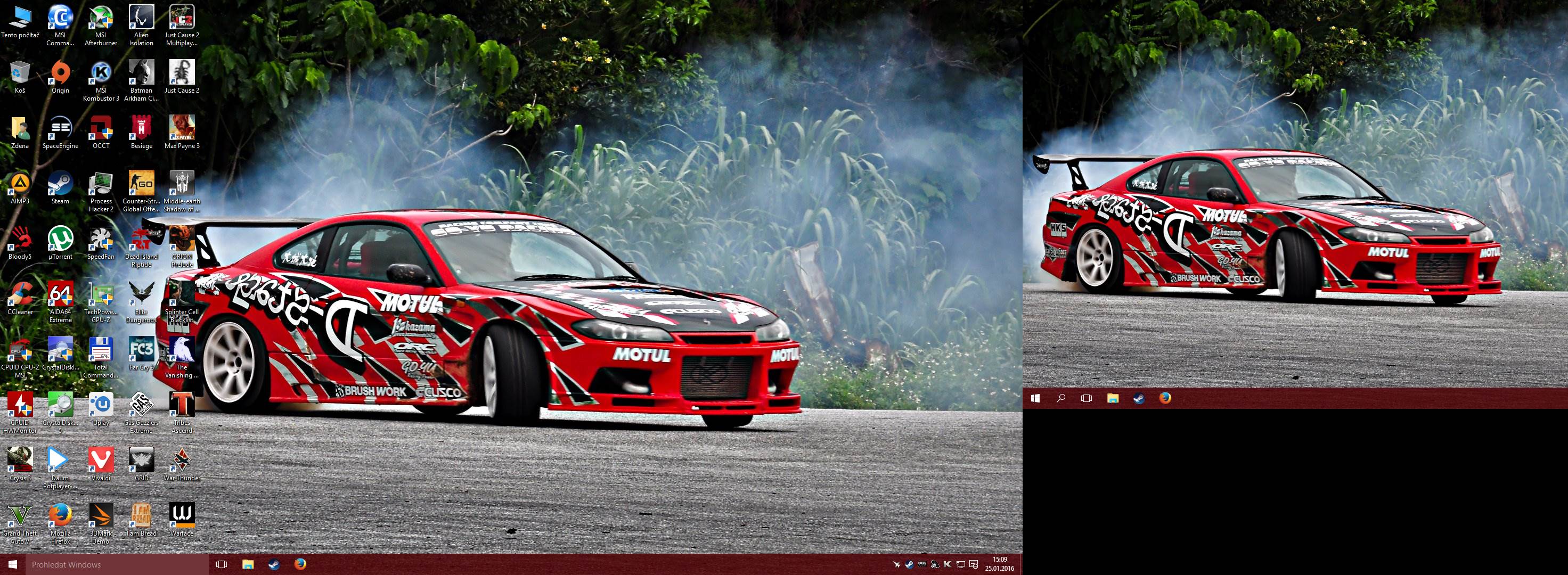Select the Max Payne 3 shortcut

[x=182, y=133]
